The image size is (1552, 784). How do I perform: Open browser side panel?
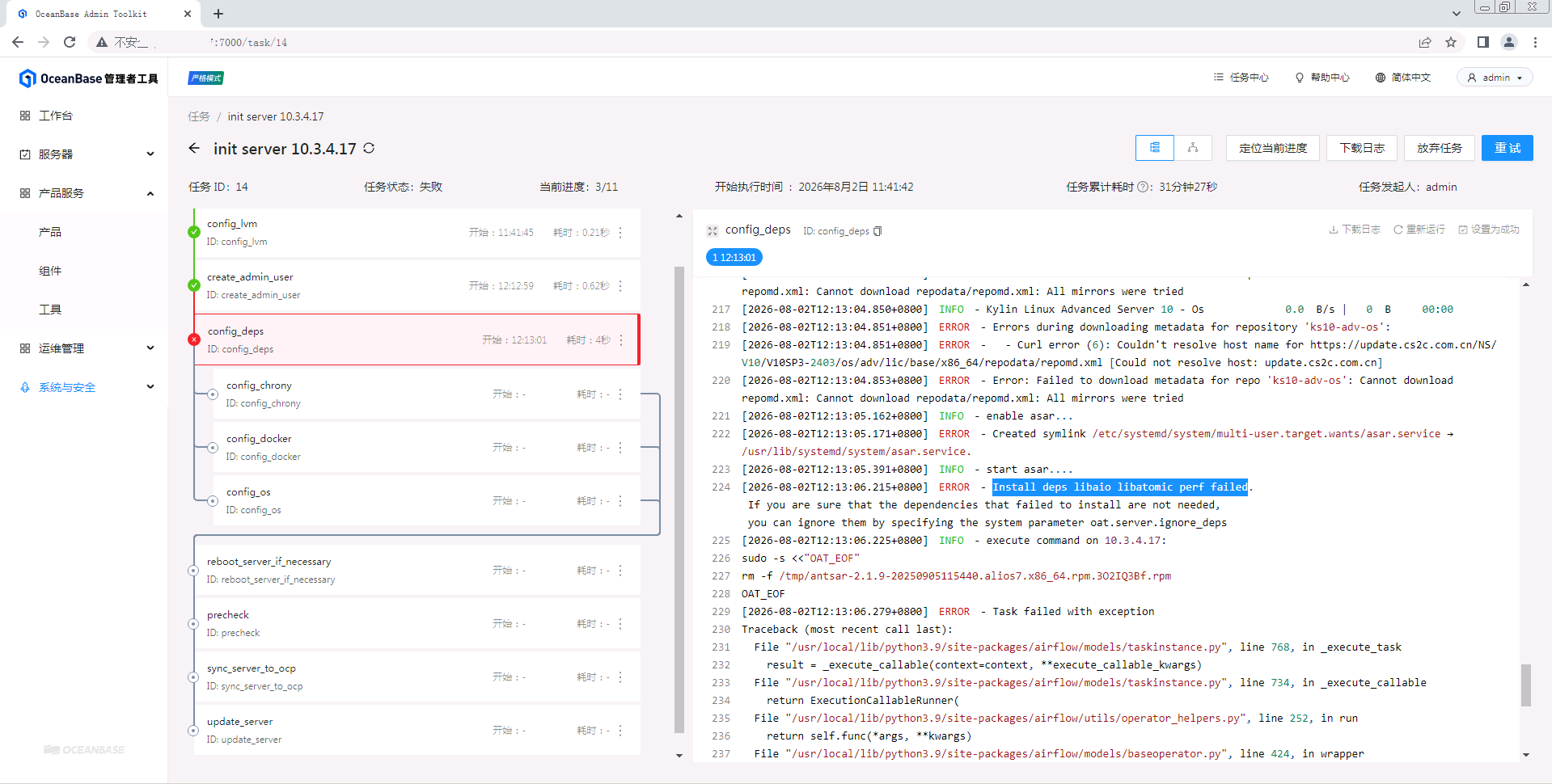(x=1482, y=42)
